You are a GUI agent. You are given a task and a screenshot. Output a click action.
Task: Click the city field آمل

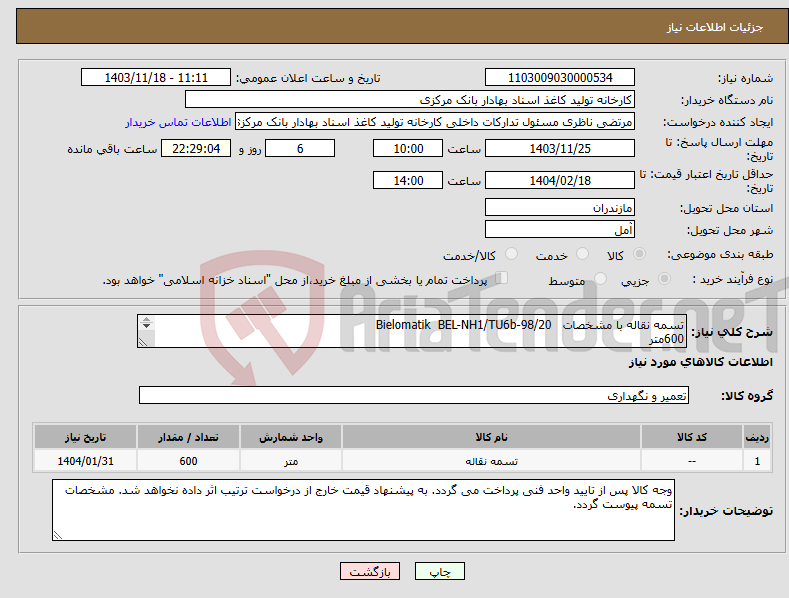560,230
